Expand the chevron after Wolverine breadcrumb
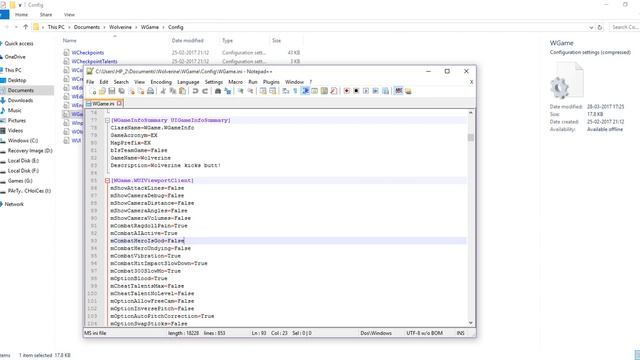 click(x=136, y=27)
